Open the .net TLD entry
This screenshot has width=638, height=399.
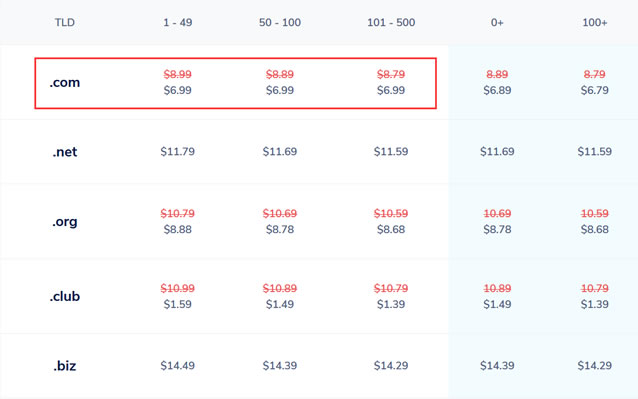pos(65,152)
